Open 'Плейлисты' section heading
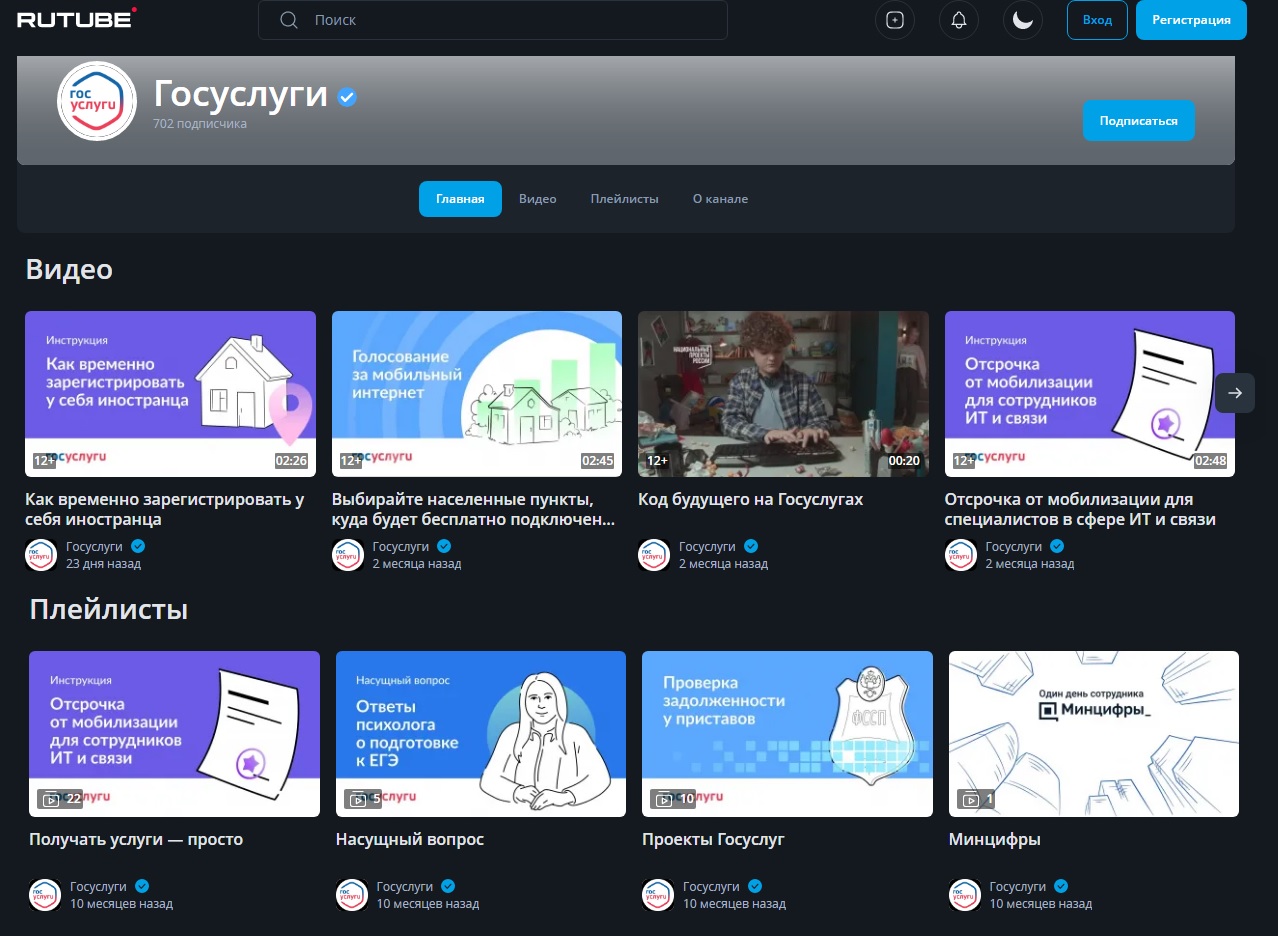The width and height of the screenshot is (1278, 936). click(109, 609)
